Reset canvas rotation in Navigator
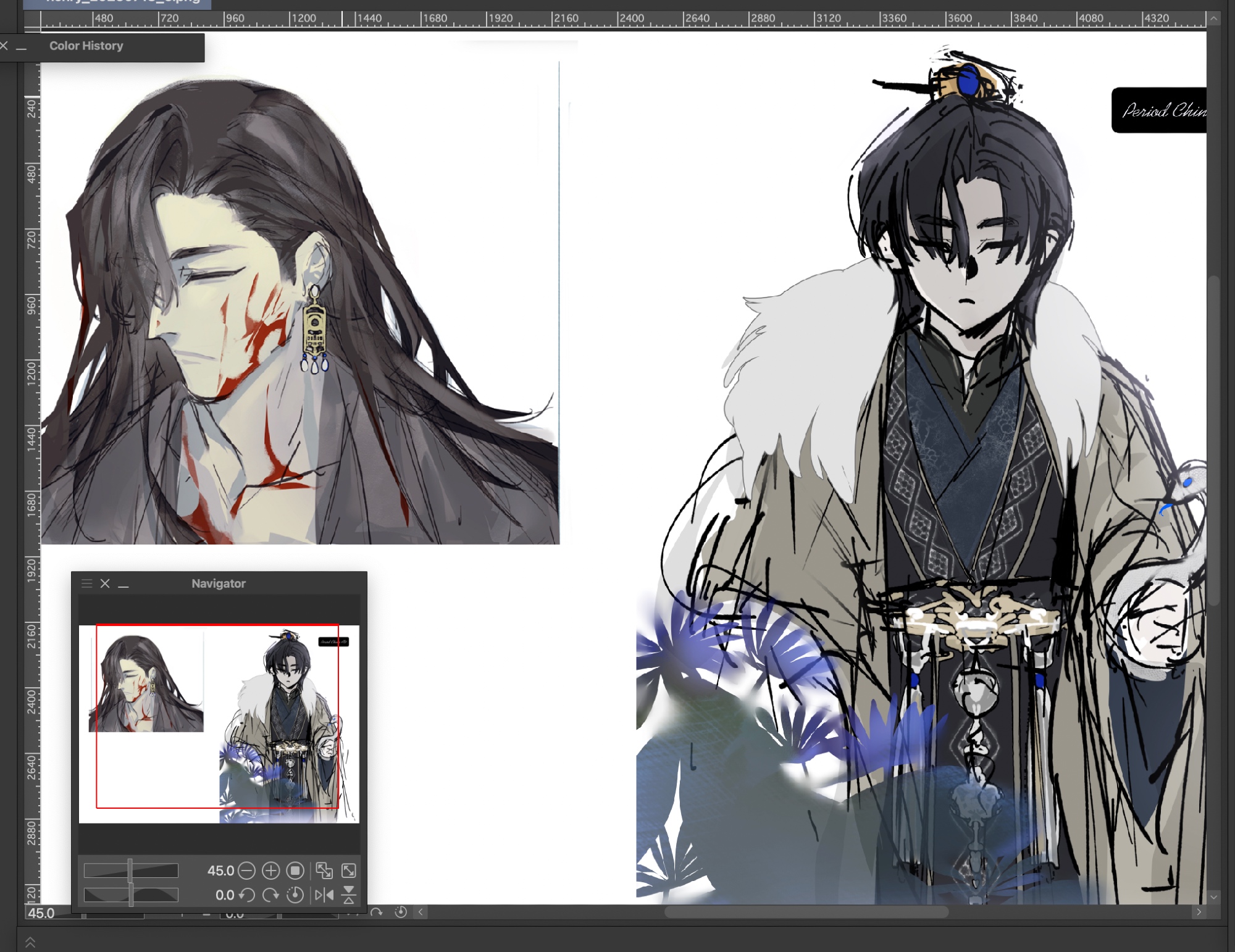The image size is (1235, 952). pos(295,895)
